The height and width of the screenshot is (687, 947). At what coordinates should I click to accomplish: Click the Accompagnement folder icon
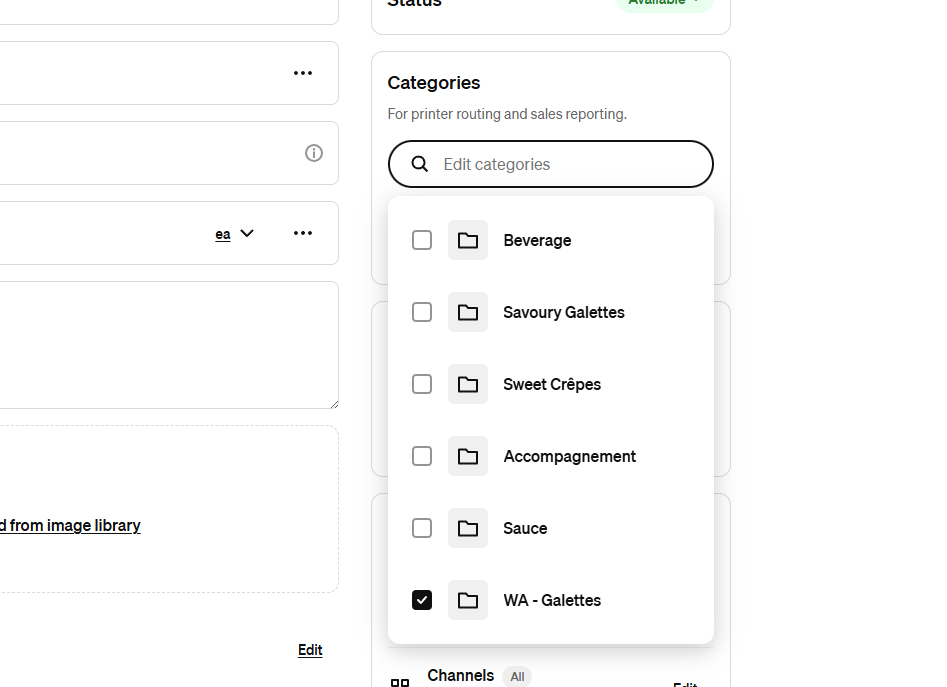coord(467,456)
